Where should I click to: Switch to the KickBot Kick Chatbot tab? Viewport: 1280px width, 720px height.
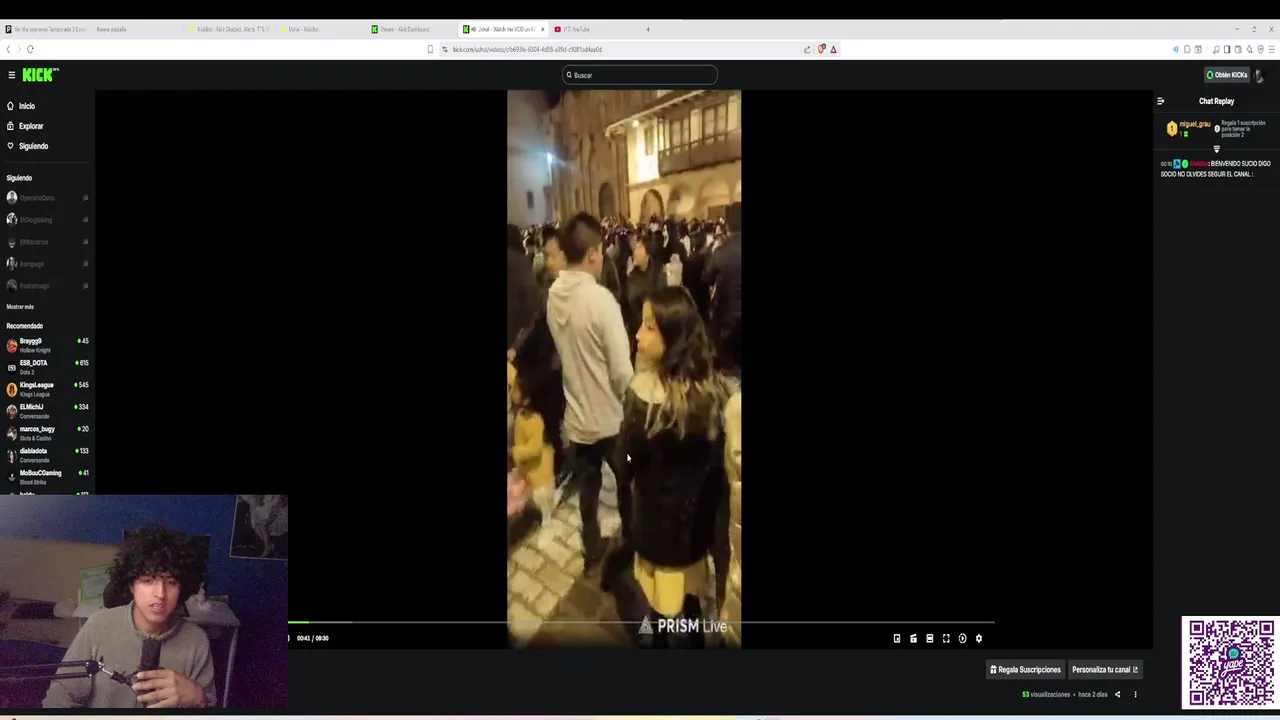[x=231, y=29]
